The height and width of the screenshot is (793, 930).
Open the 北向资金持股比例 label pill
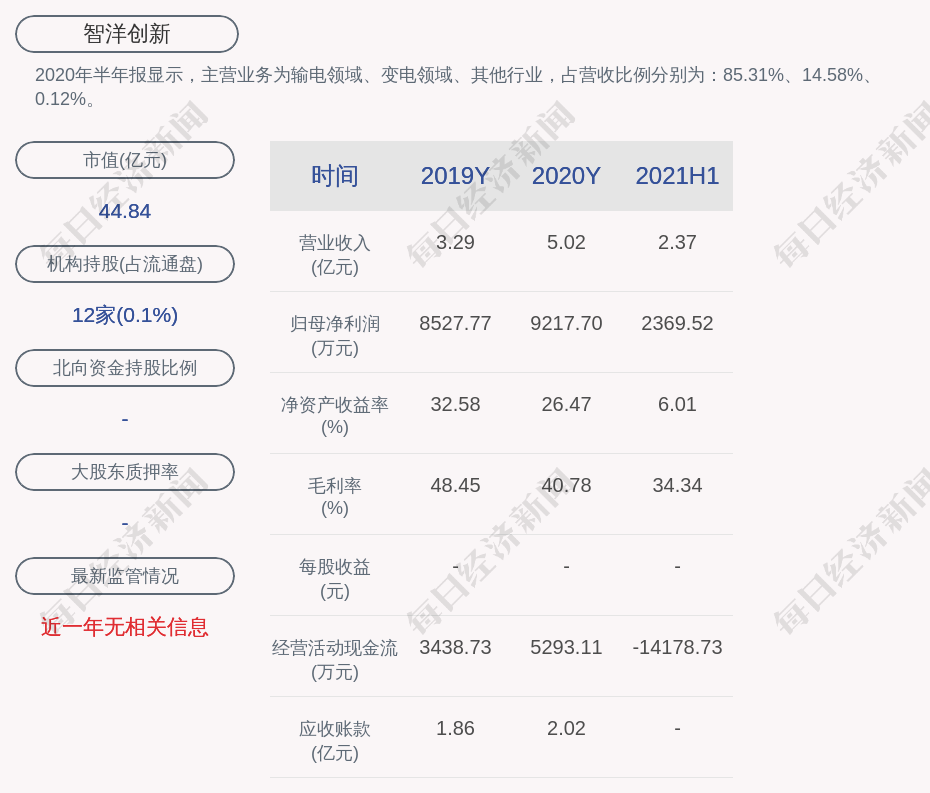[125, 368]
